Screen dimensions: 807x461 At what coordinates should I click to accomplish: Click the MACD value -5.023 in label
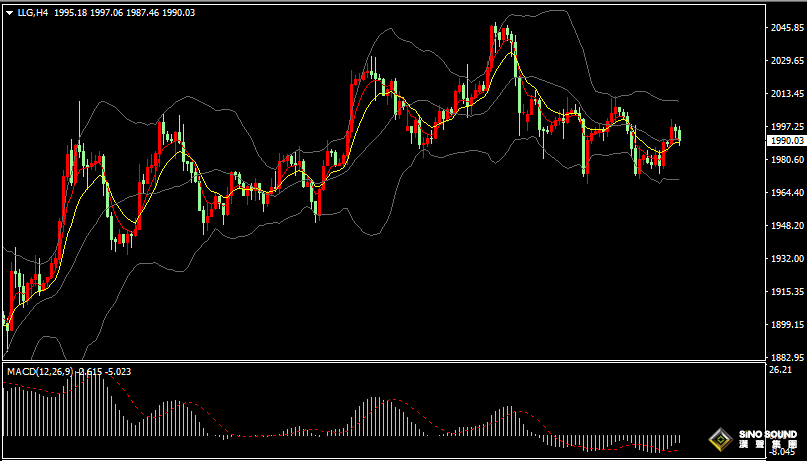pyautogui.click(x=117, y=371)
